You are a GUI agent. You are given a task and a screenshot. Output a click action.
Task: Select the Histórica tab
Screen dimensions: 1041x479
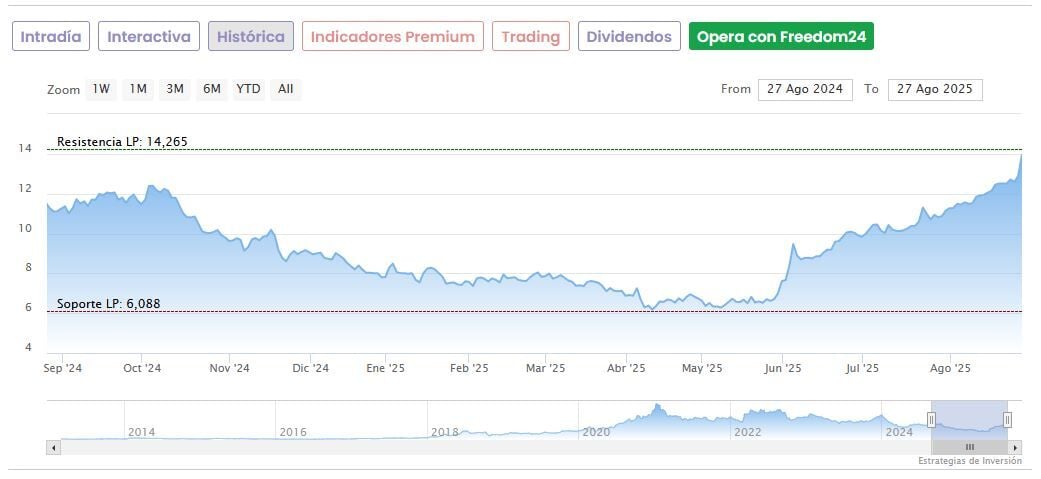[x=251, y=37]
